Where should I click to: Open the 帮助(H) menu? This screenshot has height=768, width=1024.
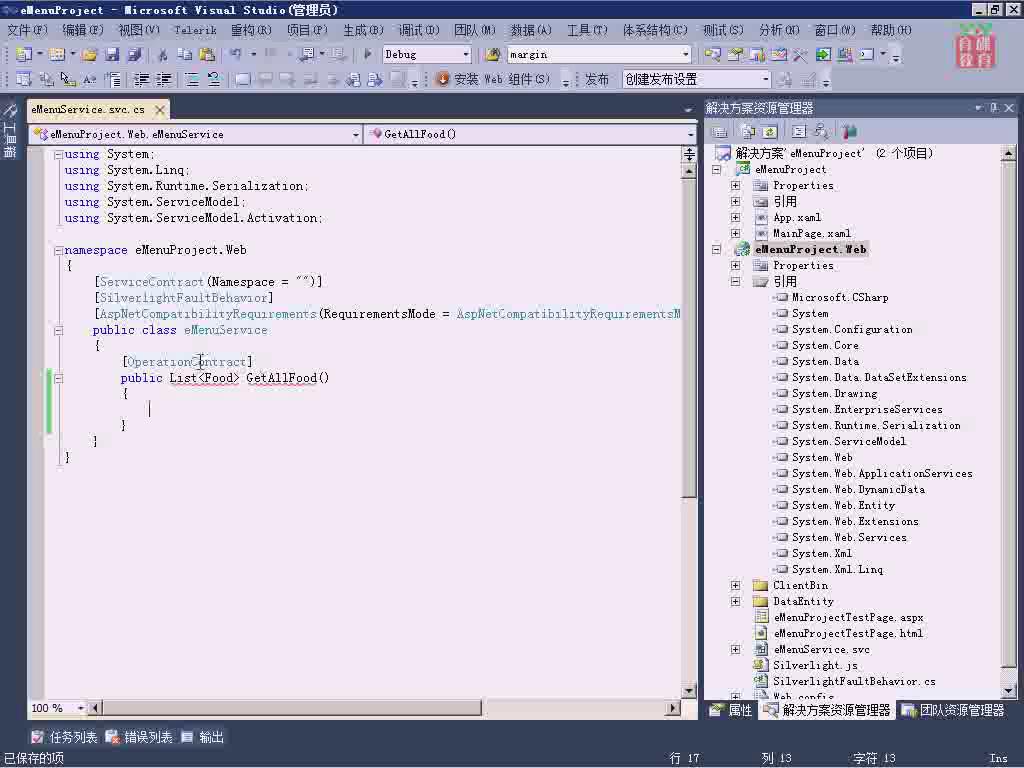891,30
